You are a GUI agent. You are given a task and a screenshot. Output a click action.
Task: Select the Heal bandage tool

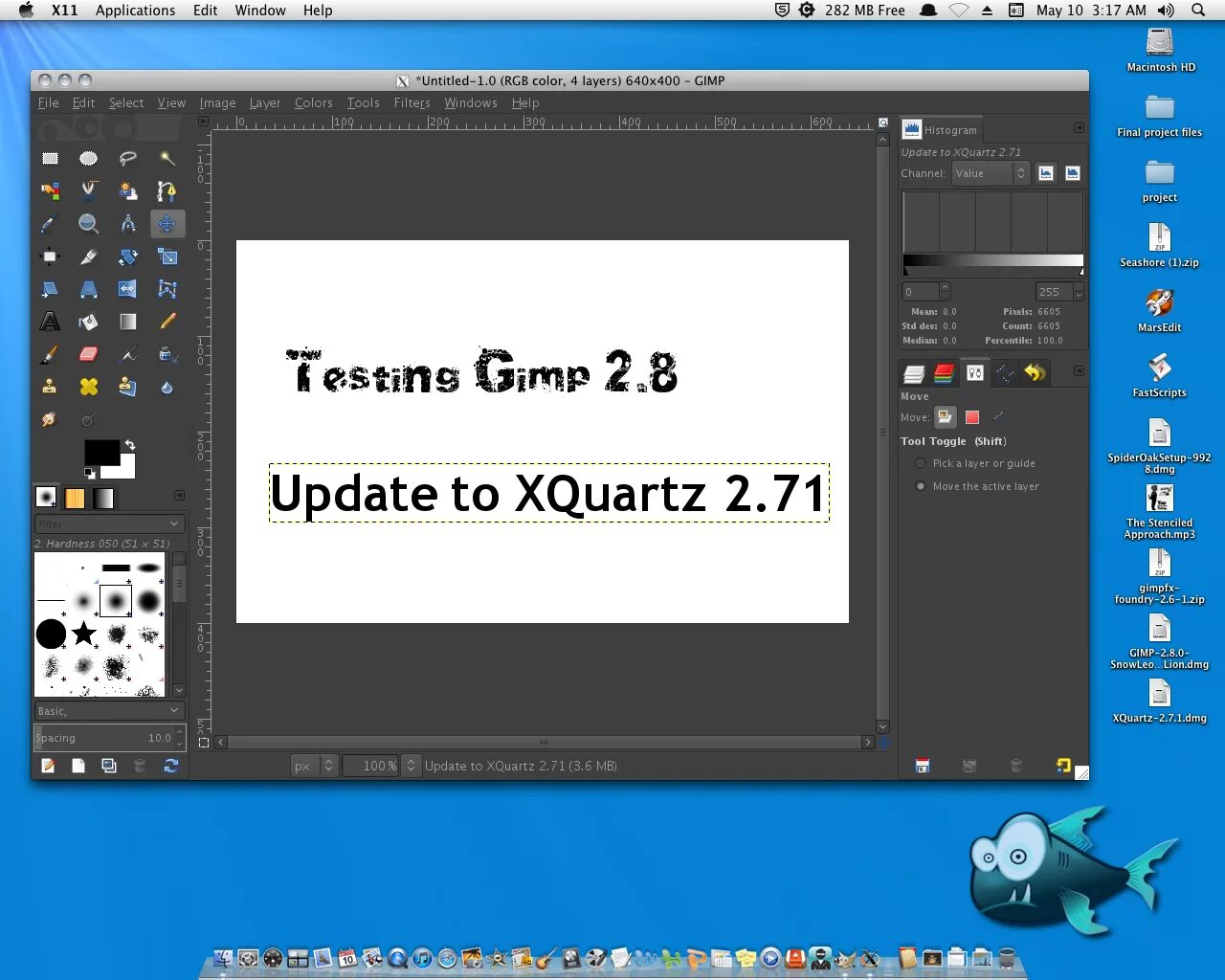pos(89,387)
